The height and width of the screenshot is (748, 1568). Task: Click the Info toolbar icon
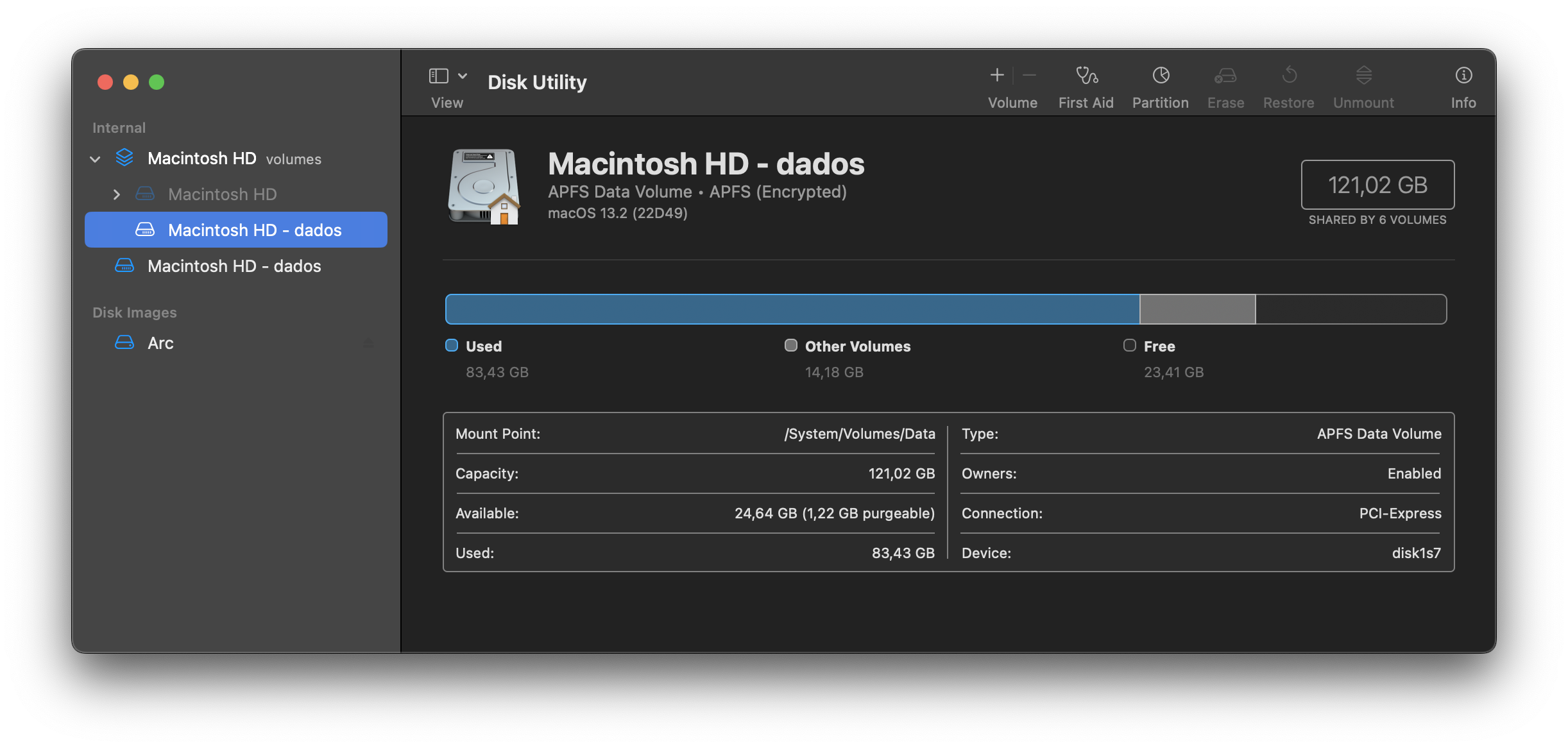[x=1463, y=76]
